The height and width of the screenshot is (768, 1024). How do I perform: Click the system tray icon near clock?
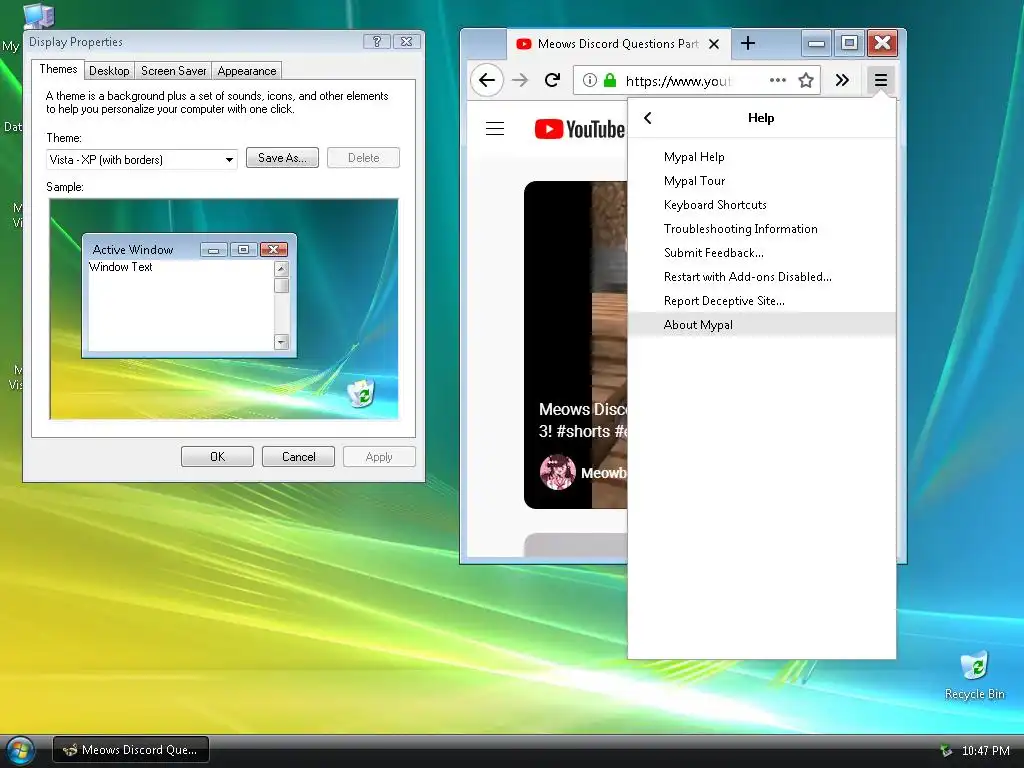point(946,750)
